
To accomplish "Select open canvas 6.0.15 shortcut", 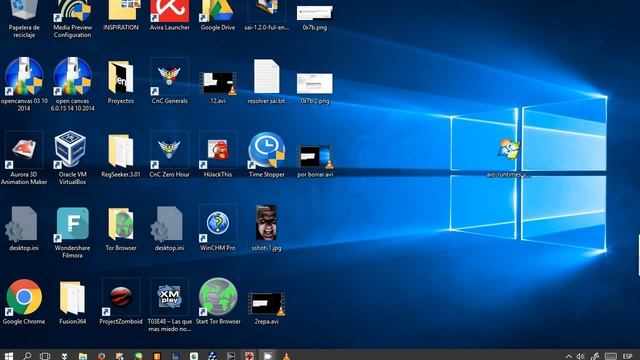I will tap(72, 84).
